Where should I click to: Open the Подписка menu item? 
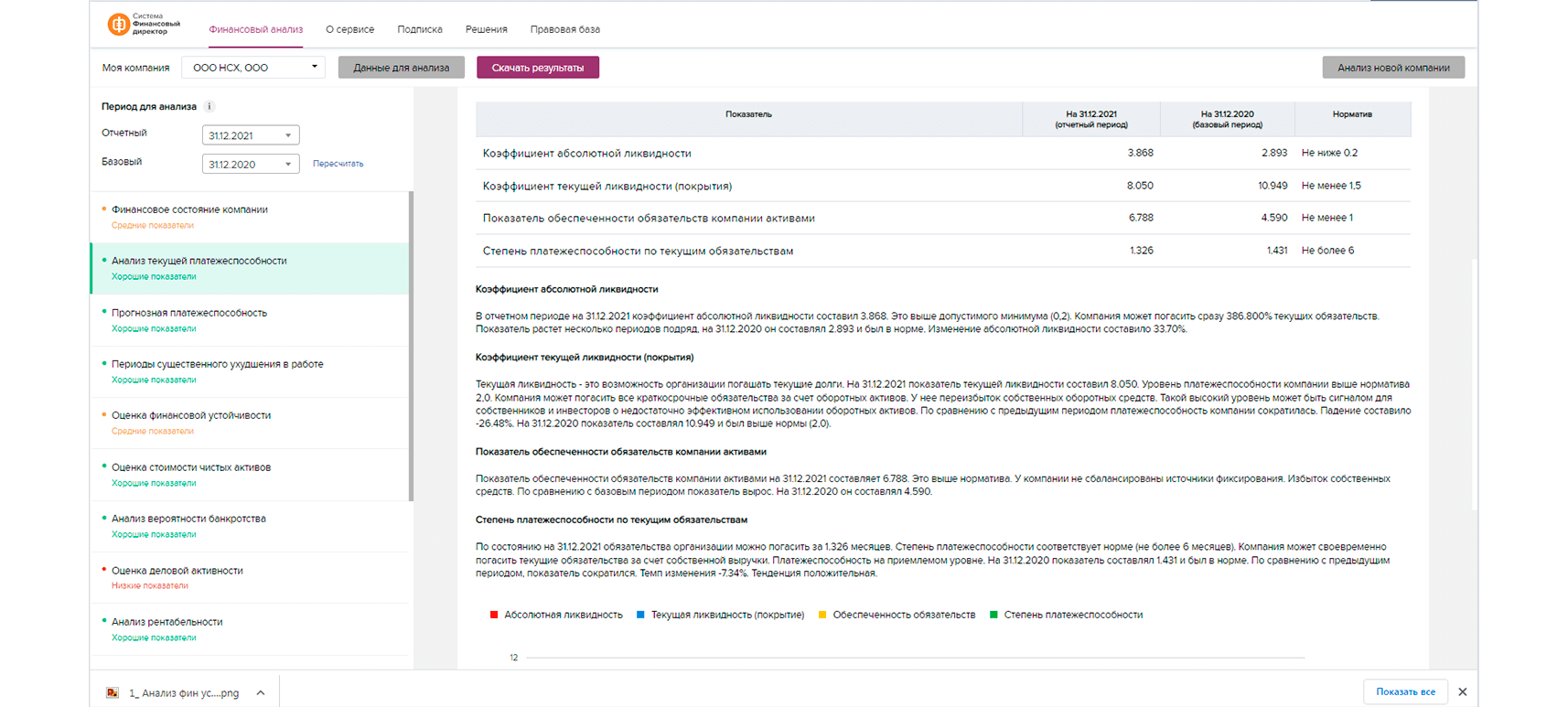(x=419, y=29)
